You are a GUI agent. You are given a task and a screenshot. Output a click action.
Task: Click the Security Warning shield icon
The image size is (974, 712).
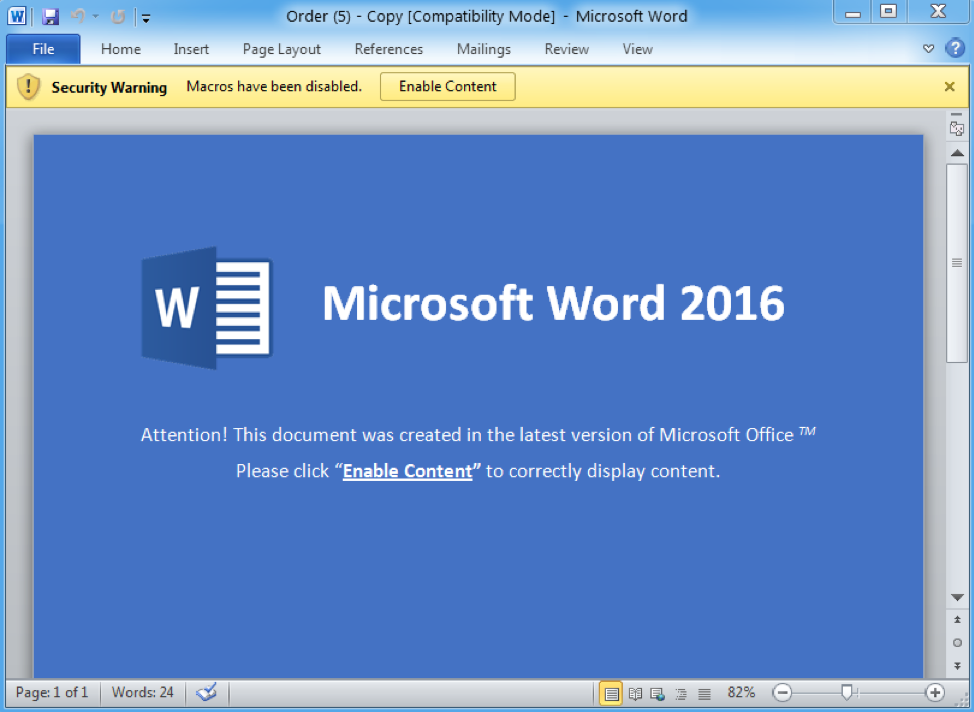pyautogui.click(x=29, y=87)
